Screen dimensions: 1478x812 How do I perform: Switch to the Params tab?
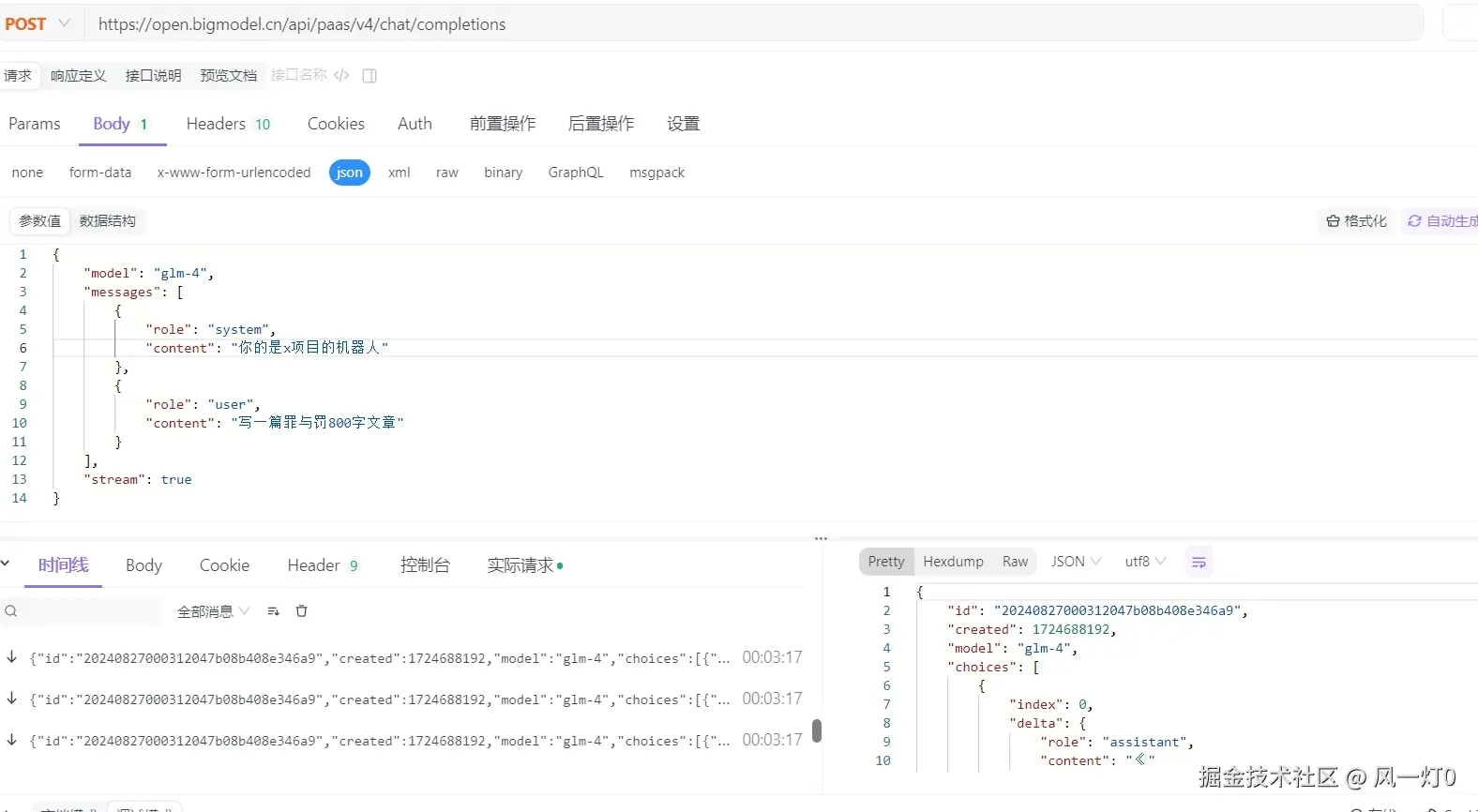tap(35, 124)
